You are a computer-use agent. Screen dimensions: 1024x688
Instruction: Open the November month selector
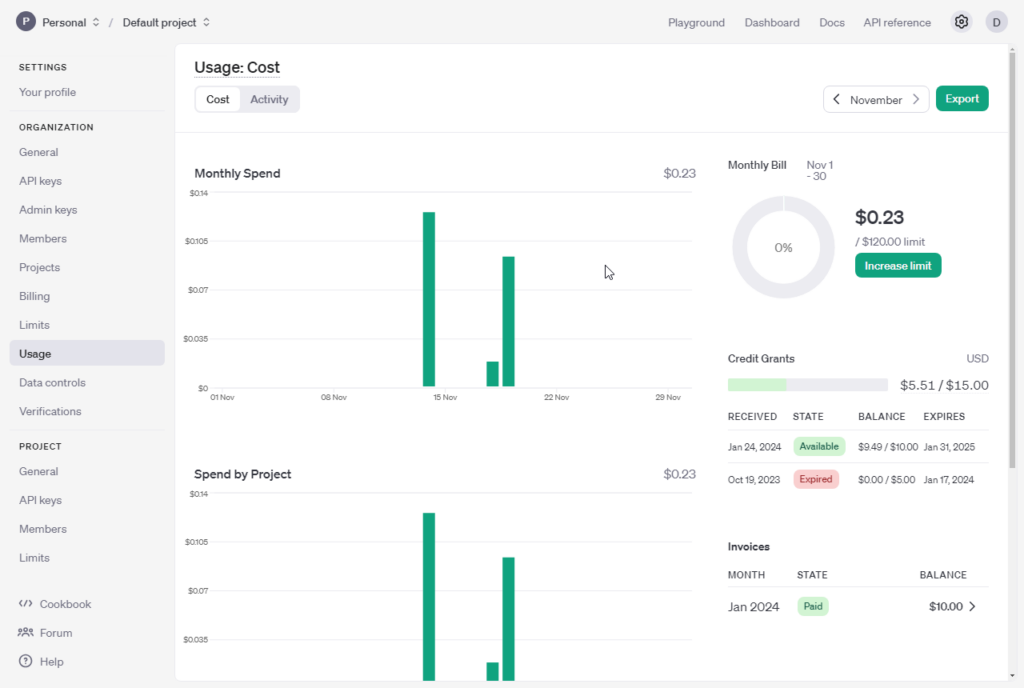[x=876, y=100]
